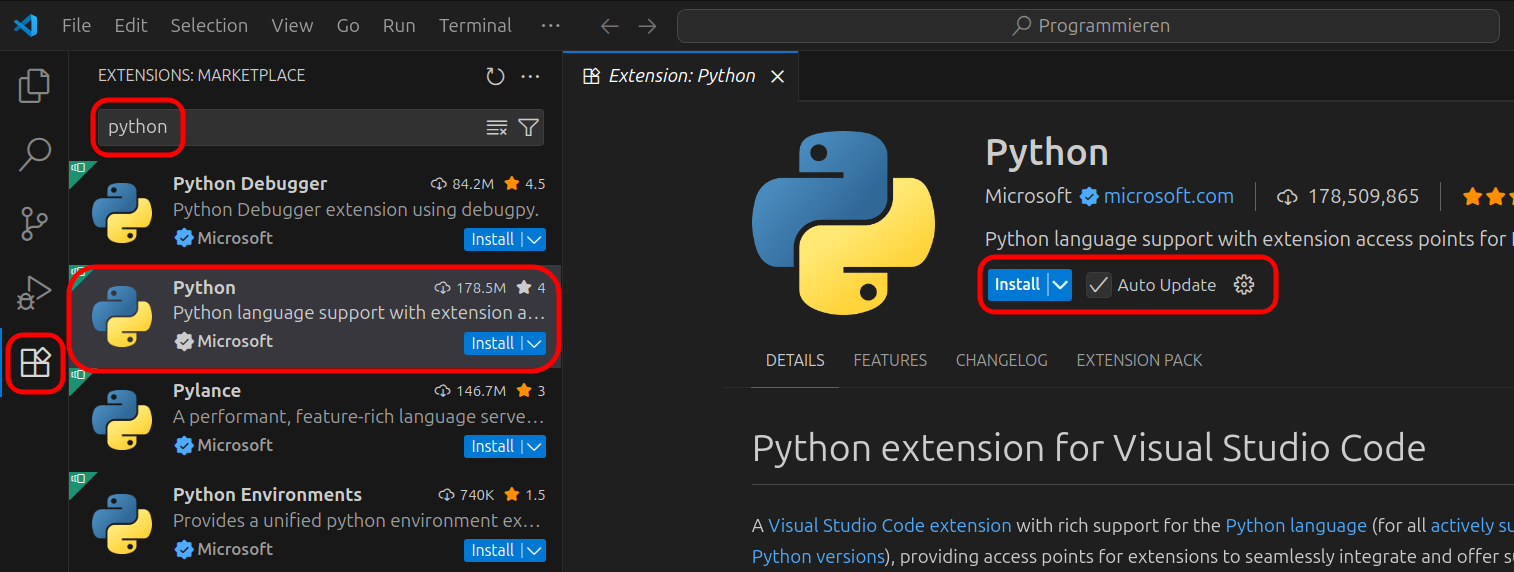Viewport: 1514px width, 572px height.
Task: Select the Python Debugger extension title
Action: click(x=250, y=184)
